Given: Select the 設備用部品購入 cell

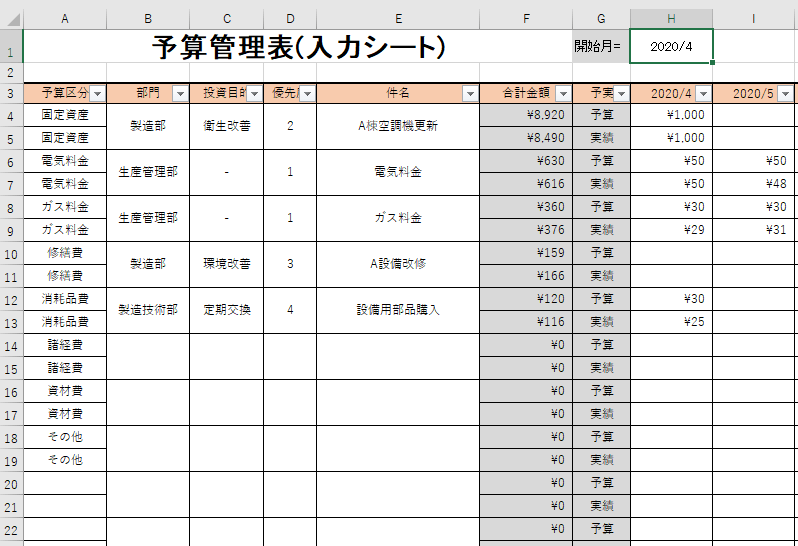Looking at the screenshot, I should click(x=398, y=310).
